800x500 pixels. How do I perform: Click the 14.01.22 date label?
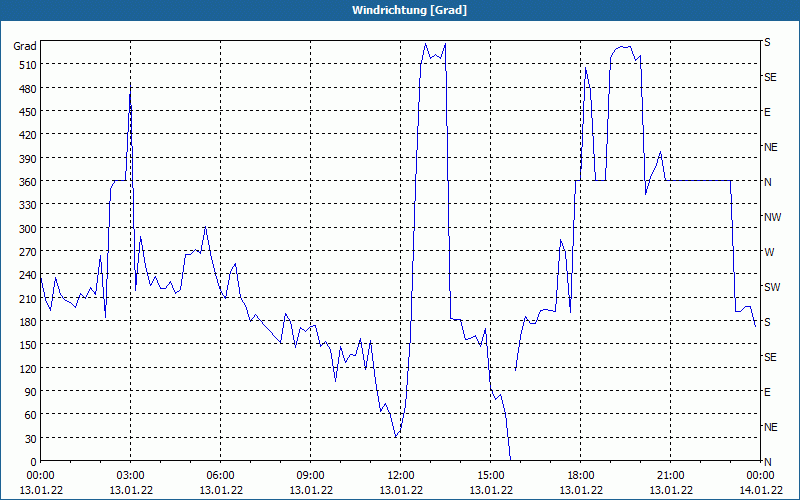pyautogui.click(x=761, y=490)
